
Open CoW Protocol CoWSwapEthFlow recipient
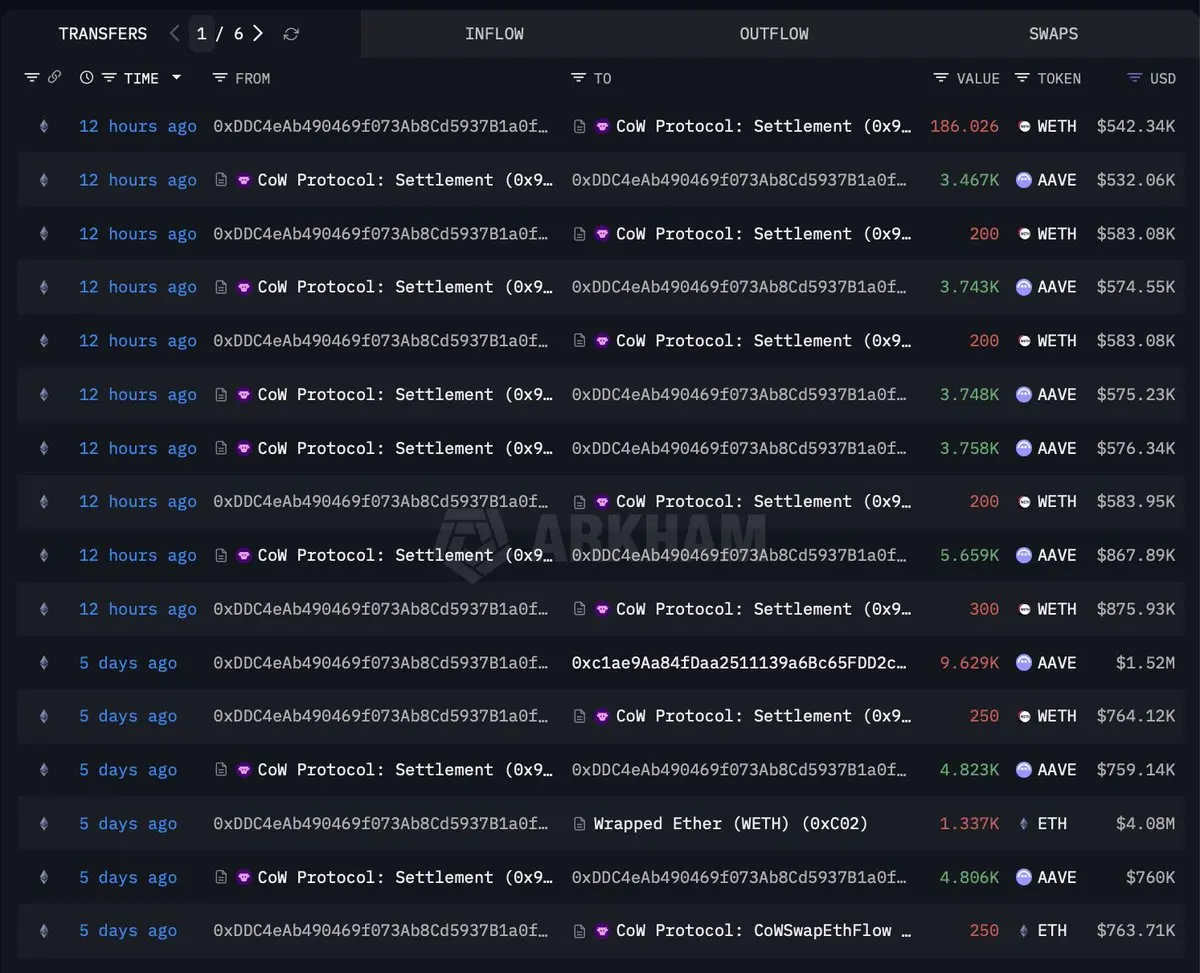pos(764,931)
